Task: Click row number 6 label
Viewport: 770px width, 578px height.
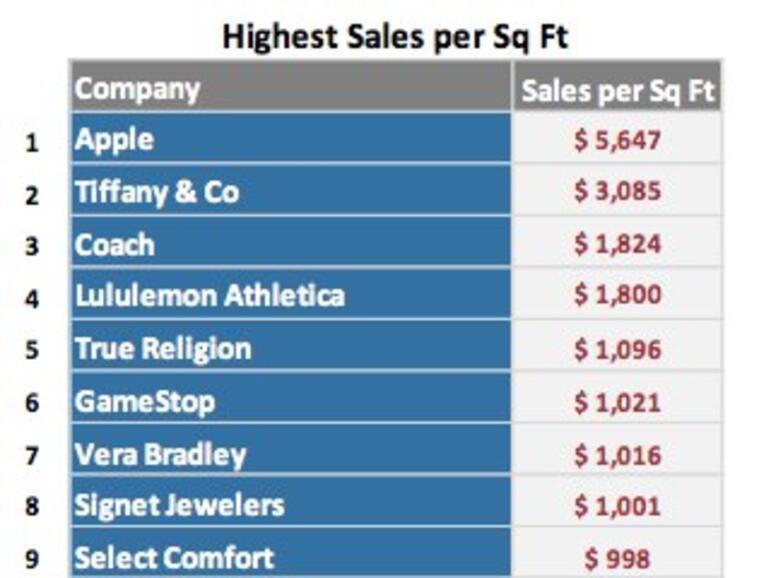Action: (33, 403)
